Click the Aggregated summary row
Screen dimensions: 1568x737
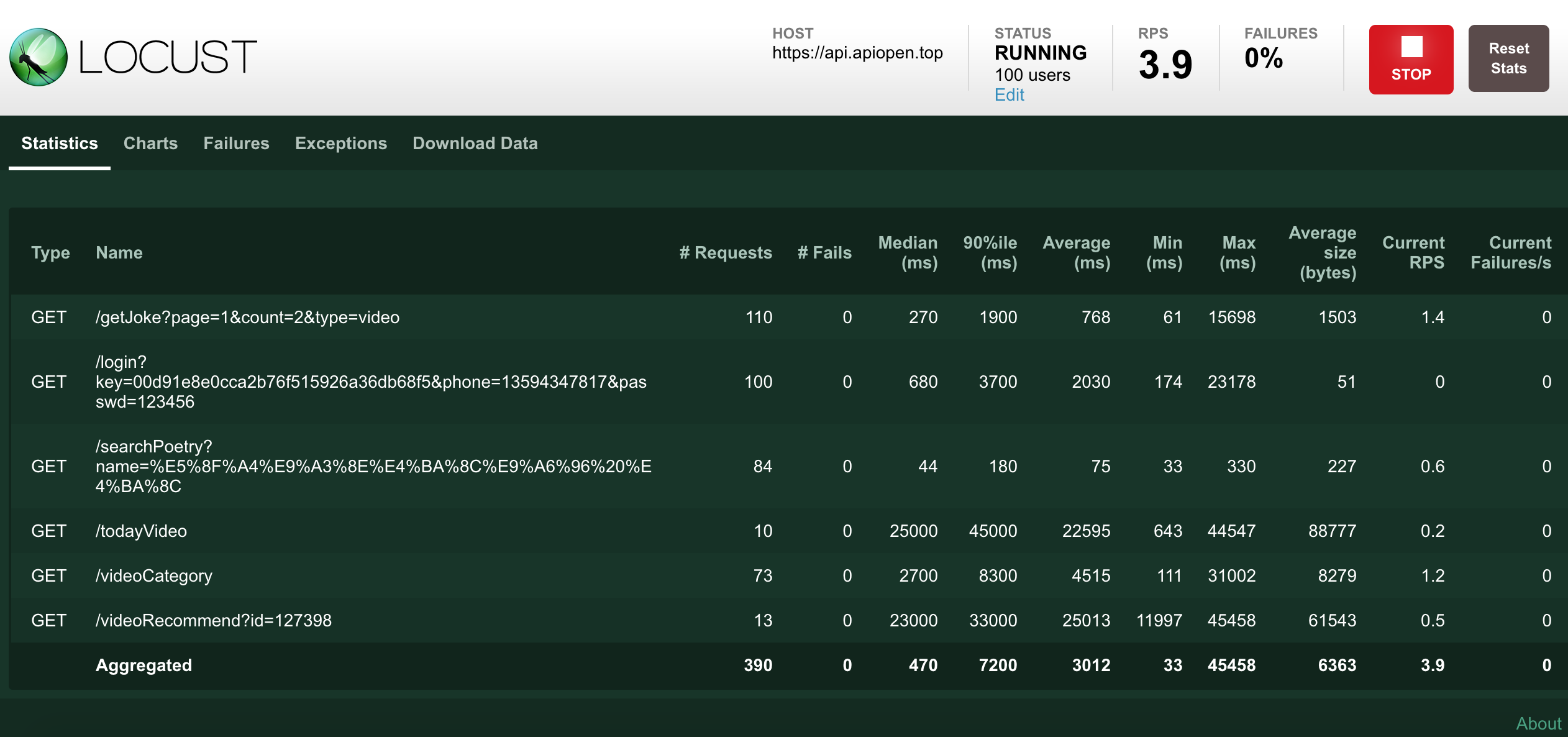click(144, 665)
